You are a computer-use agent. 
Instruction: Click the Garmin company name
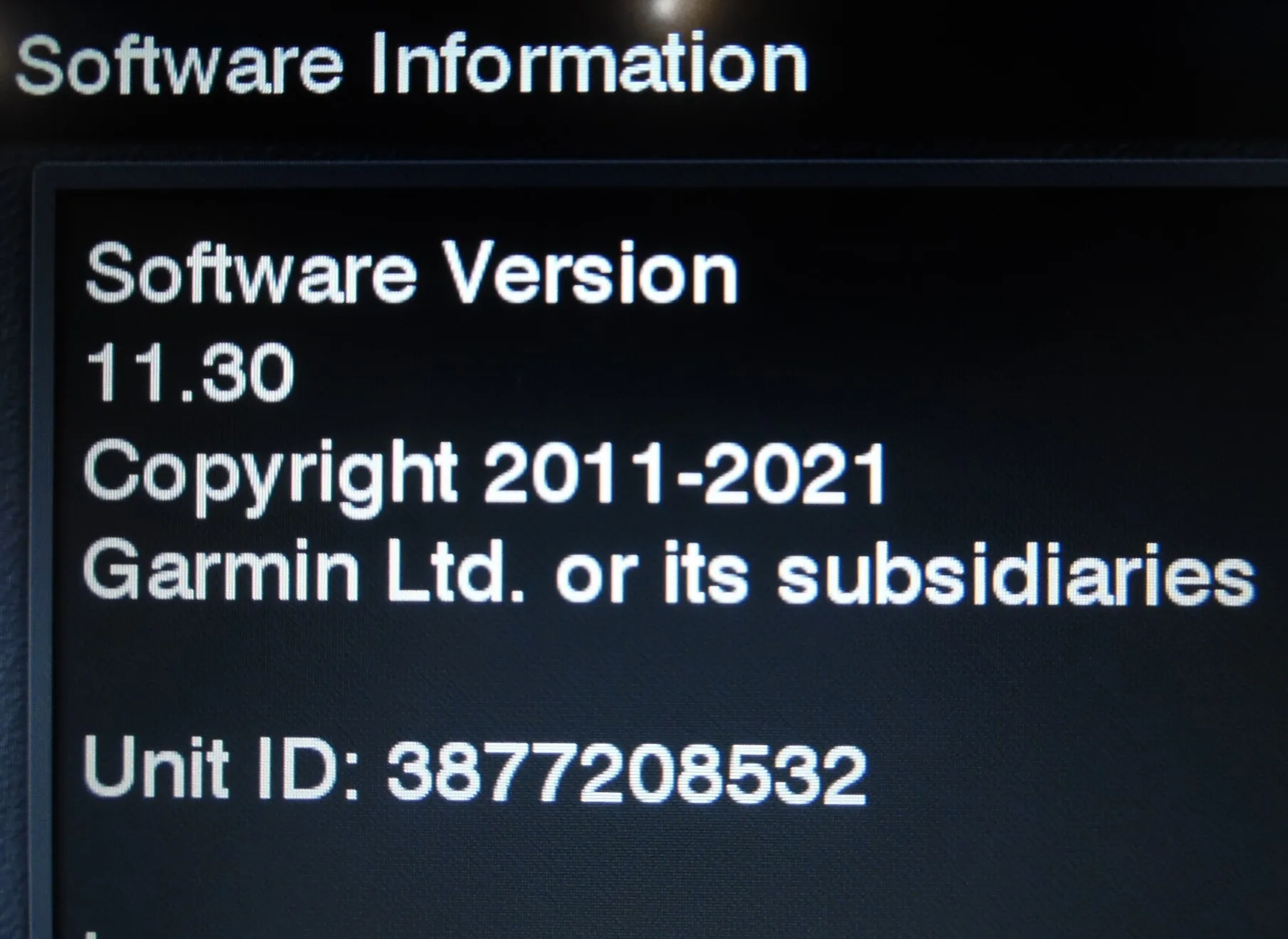221,571
